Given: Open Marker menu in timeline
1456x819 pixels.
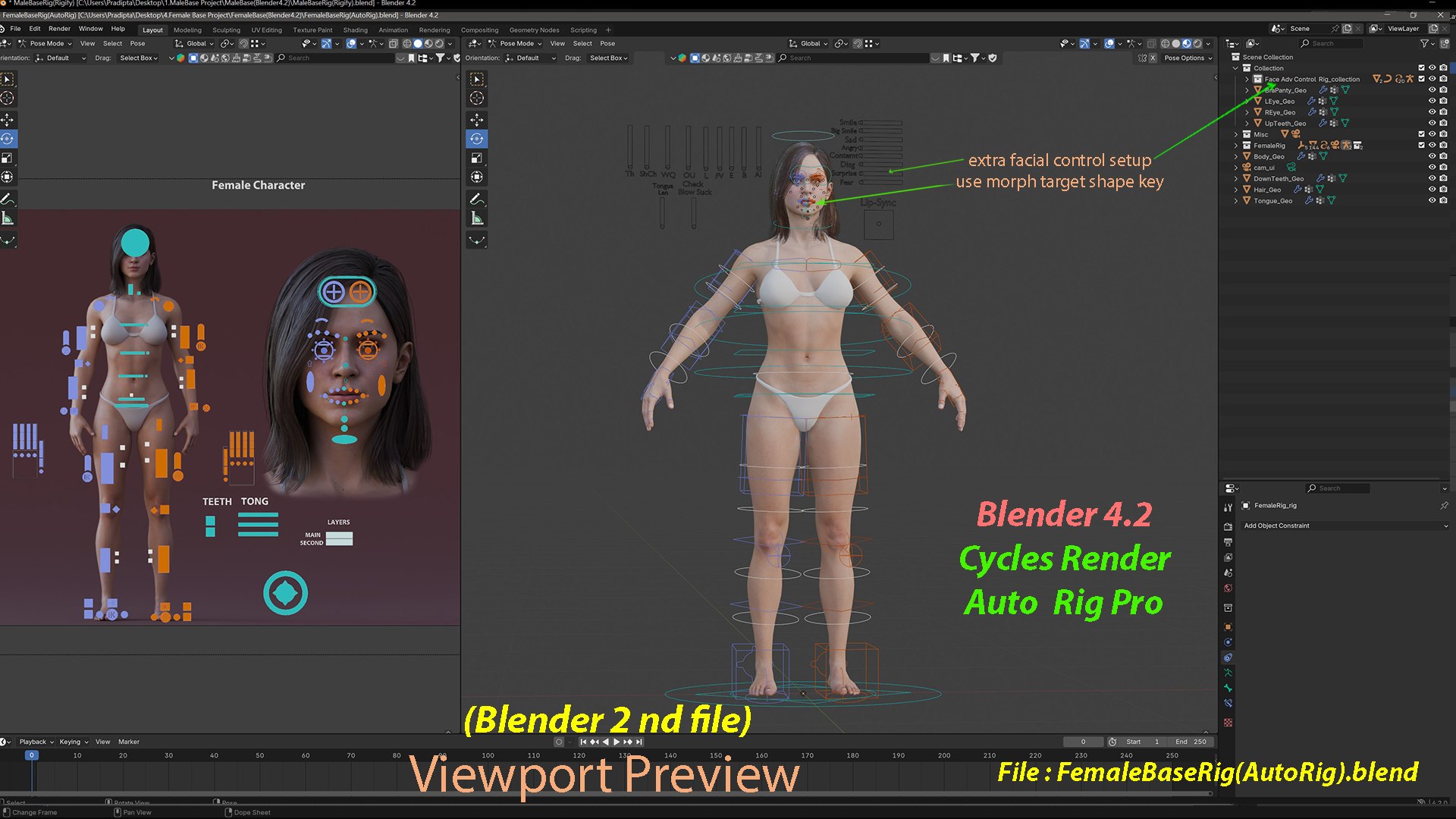Looking at the screenshot, I should pyautogui.click(x=129, y=742).
